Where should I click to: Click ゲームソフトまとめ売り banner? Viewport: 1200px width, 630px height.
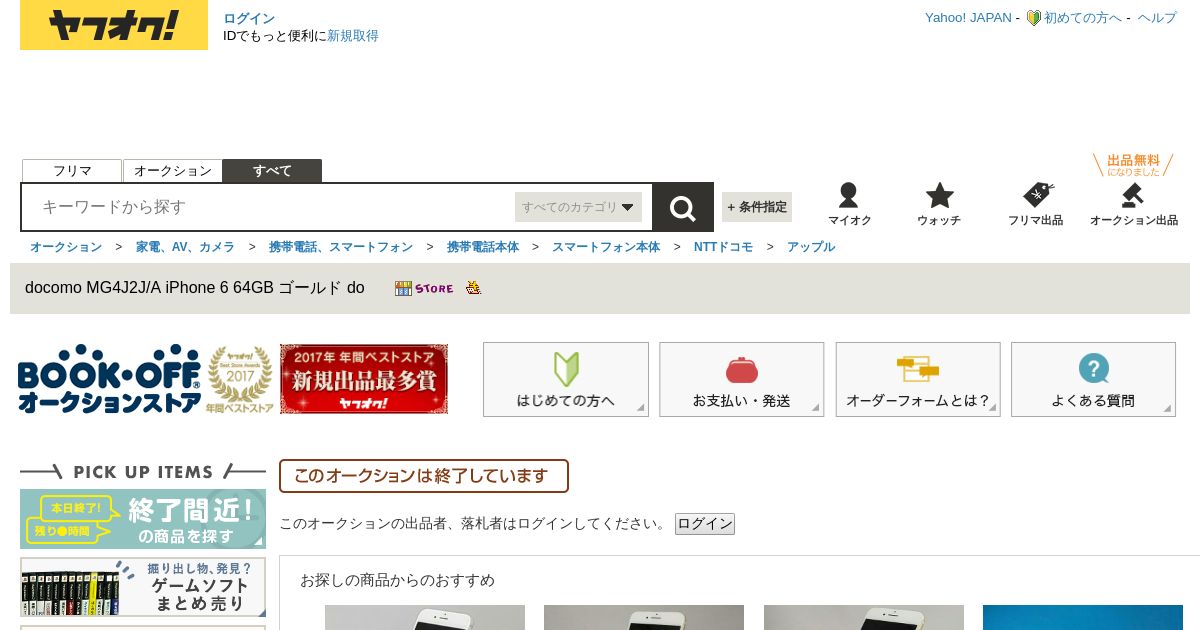143,587
